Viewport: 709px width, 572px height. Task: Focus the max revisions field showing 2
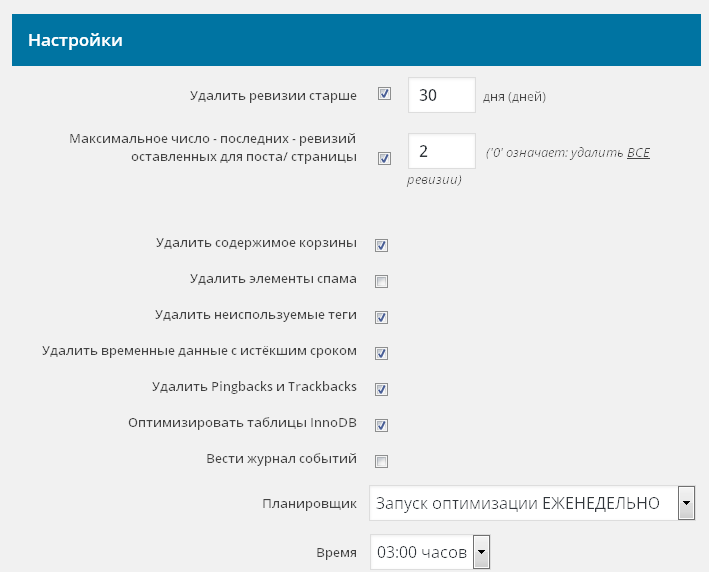(x=441, y=152)
